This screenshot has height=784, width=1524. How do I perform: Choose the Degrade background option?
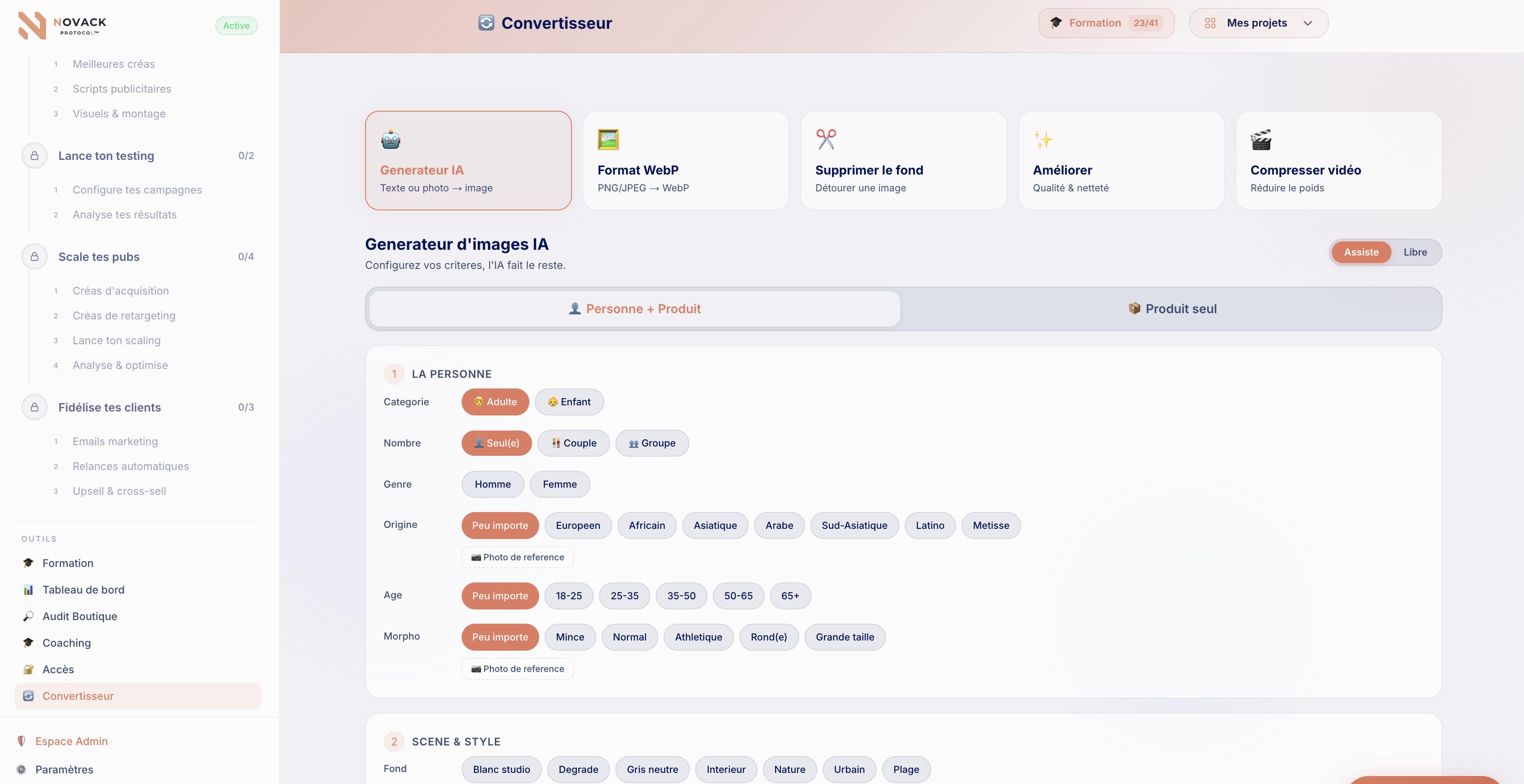coord(577,769)
